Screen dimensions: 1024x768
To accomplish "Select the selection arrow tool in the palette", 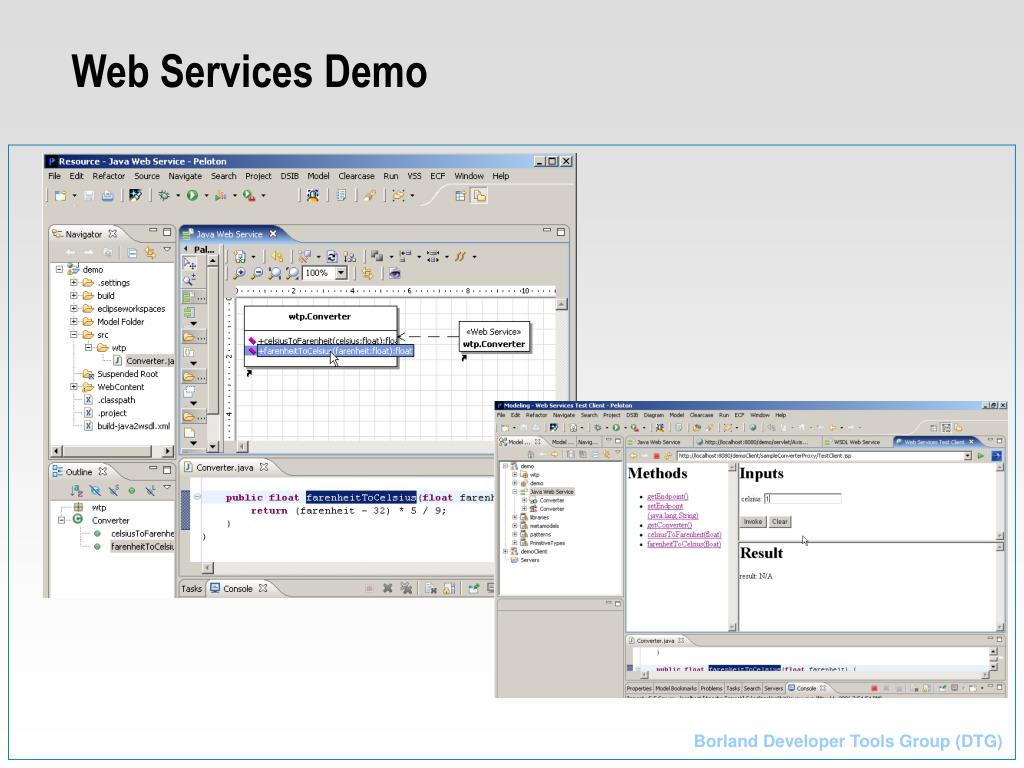I will tap(189, 263).
